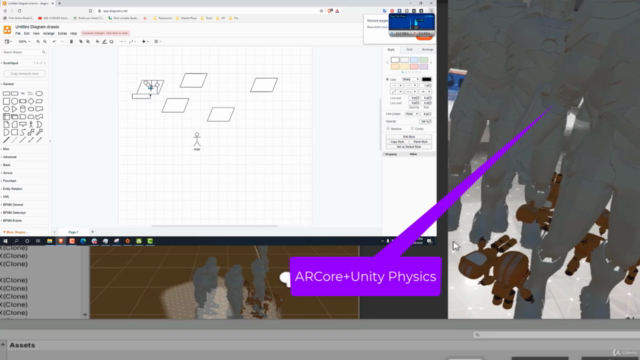This screenshot has height=360, width=640.
Task: Switch to the Text tab in format panel
Action: (409, 49)
